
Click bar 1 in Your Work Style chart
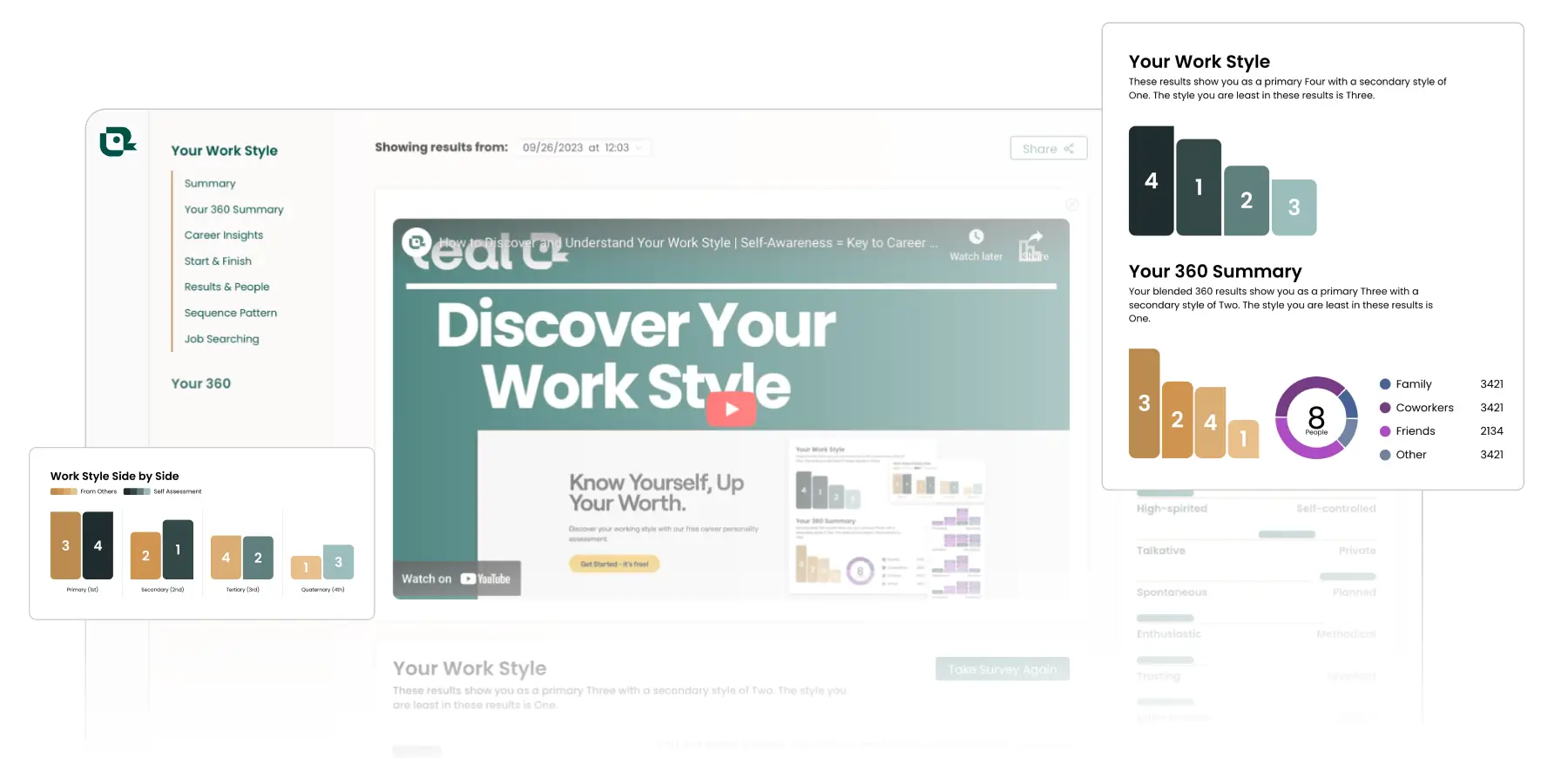coord(1199,187)
